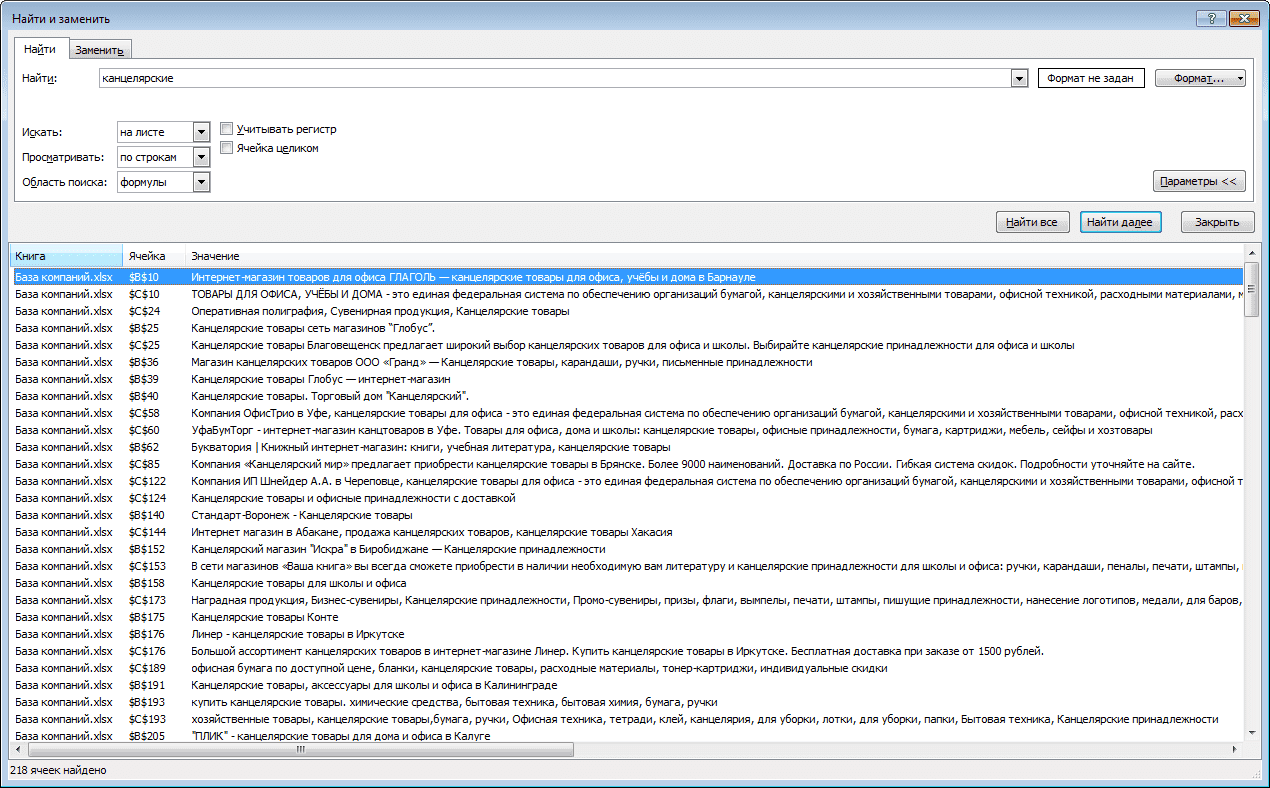Select result row with cell $B$140
The image size is (1270, 788).
coord(626,515)
